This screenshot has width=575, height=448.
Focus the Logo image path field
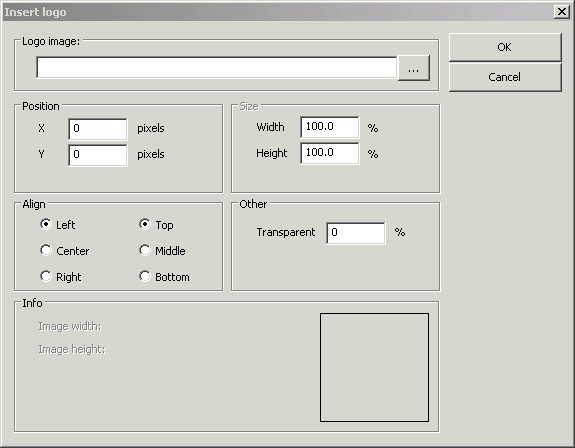[217, 67]
